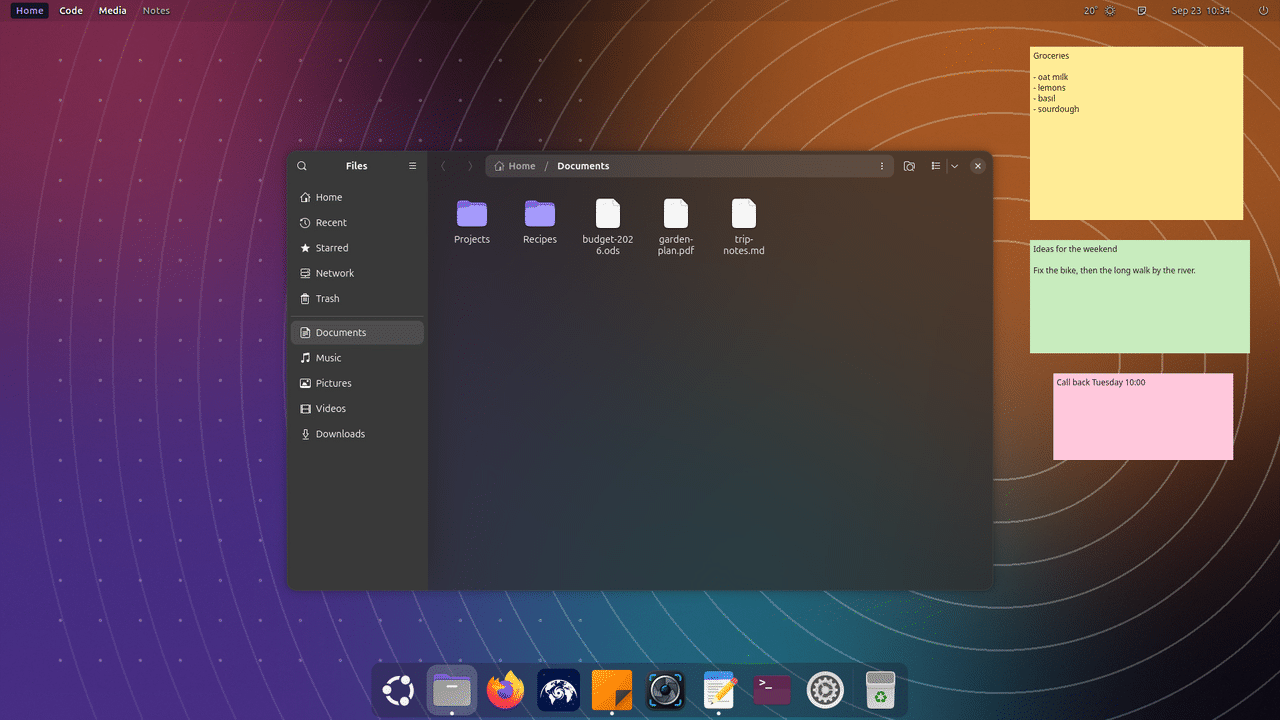Open Pictures in the sidebar
1280x720 pixels.
point(357,383)
